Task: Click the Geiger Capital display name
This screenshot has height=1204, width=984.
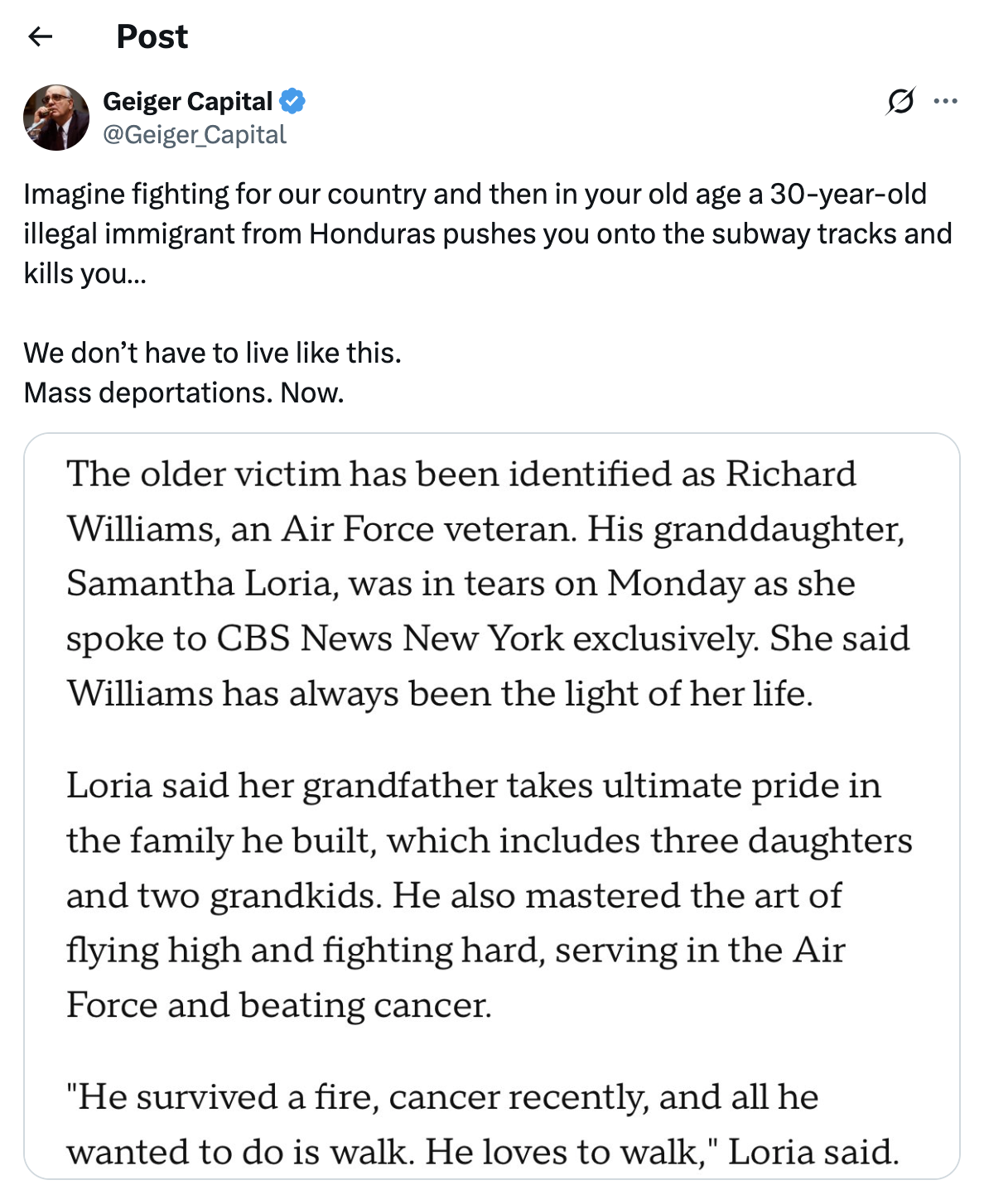Action: [187, 101]
